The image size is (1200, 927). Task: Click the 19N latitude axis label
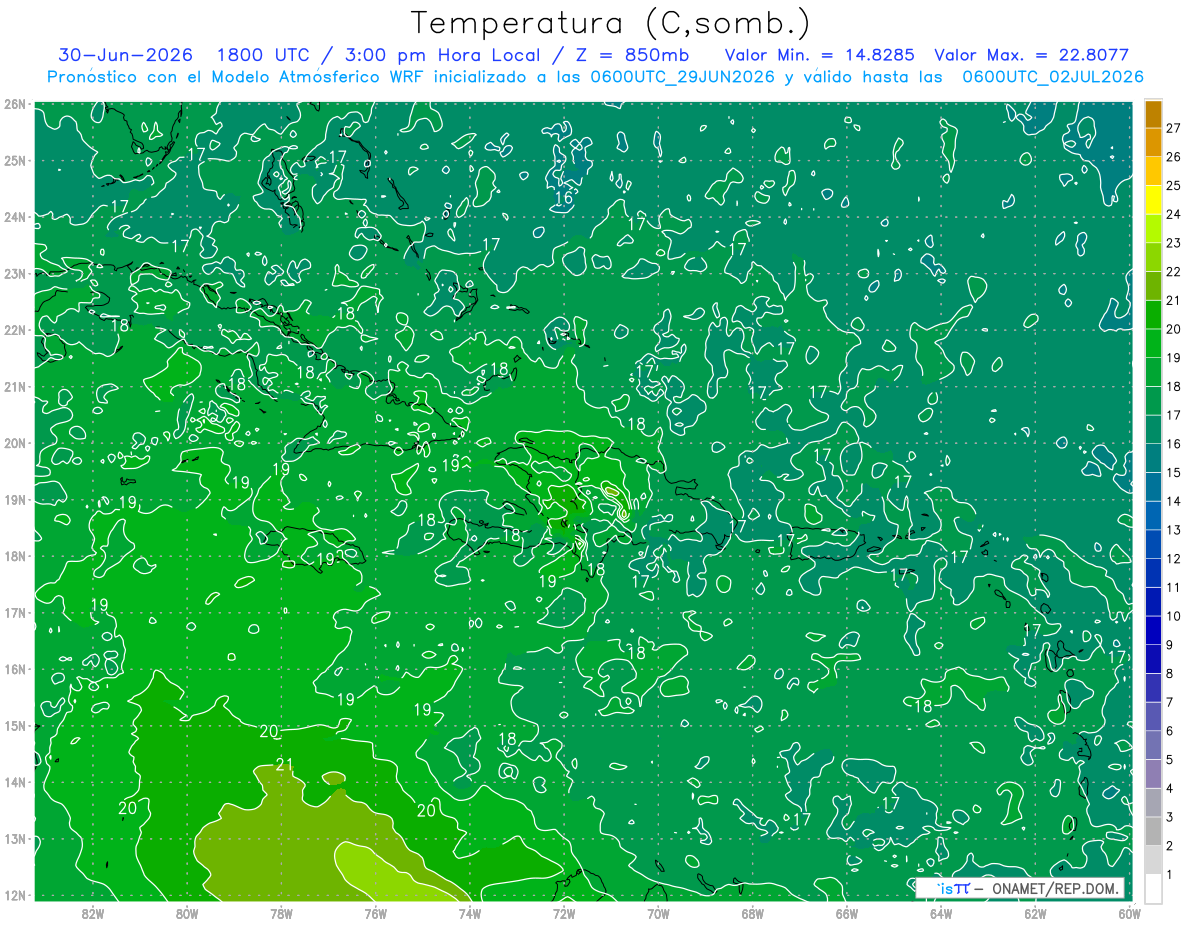pos(14,499)
